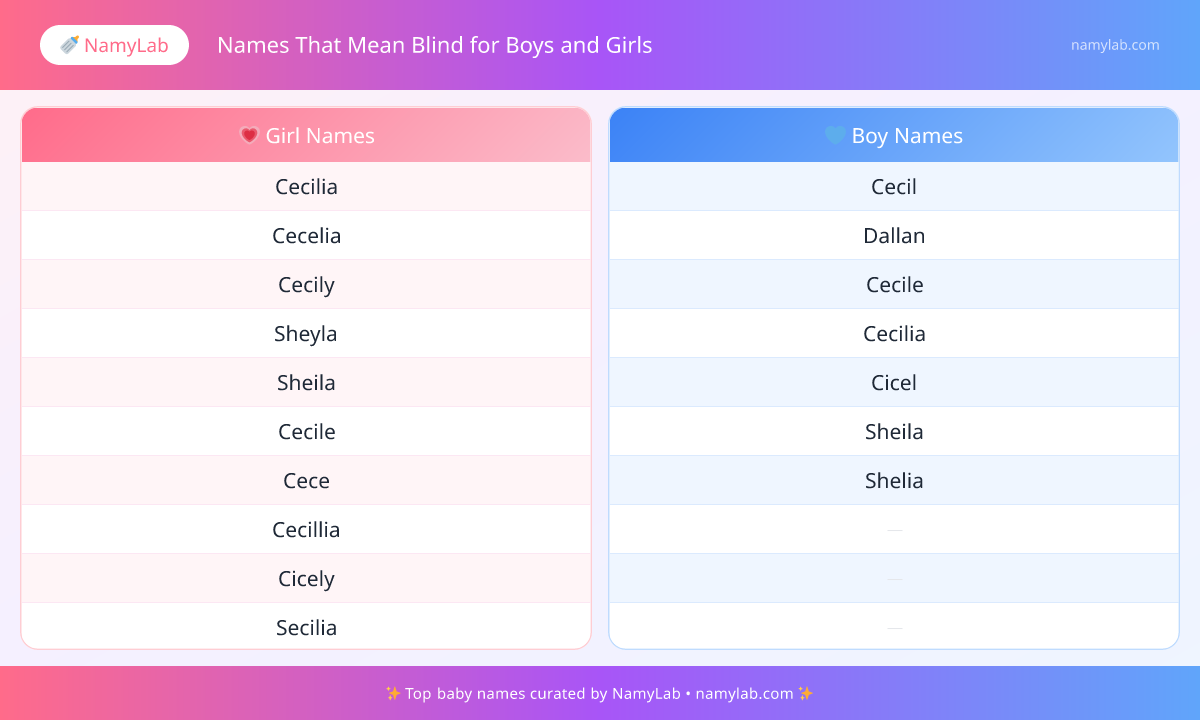
Task: Choose the girl name Sheyla
Action: (x=306, y=334)
